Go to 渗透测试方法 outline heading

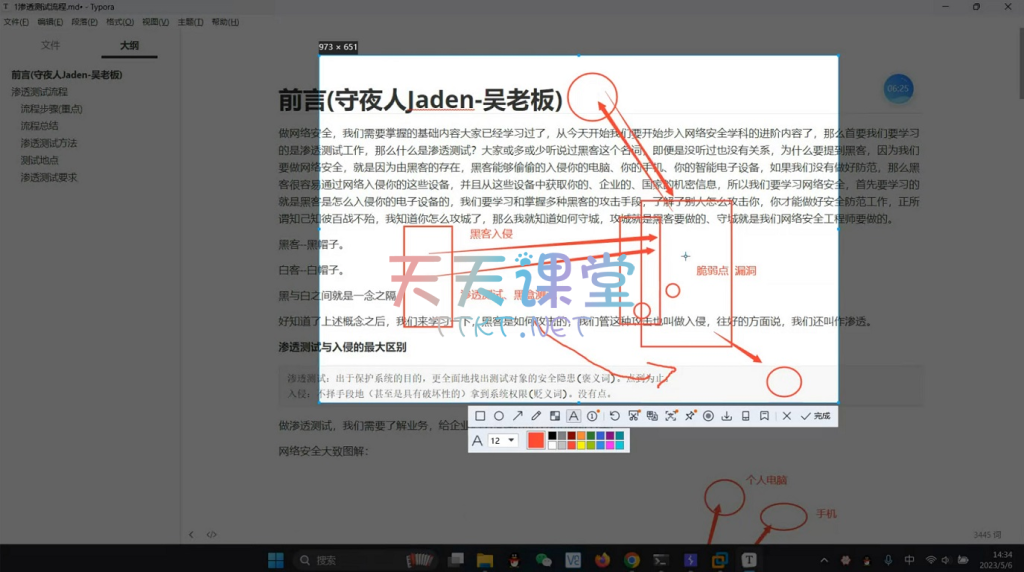click(x=49, y=143)
